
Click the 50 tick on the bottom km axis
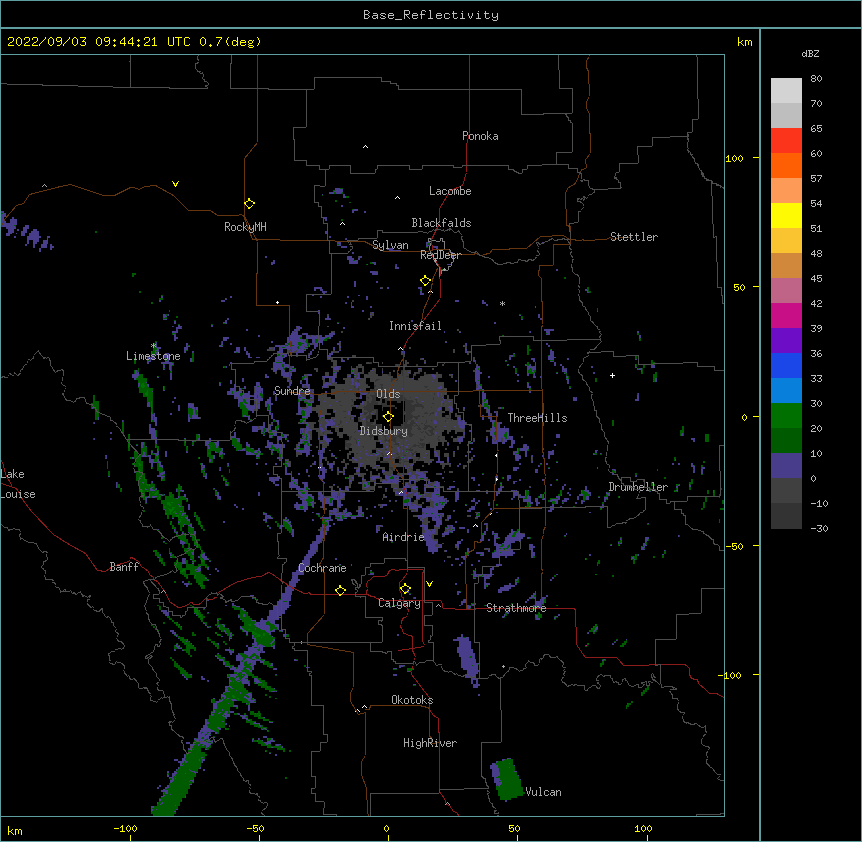point(514,828)
